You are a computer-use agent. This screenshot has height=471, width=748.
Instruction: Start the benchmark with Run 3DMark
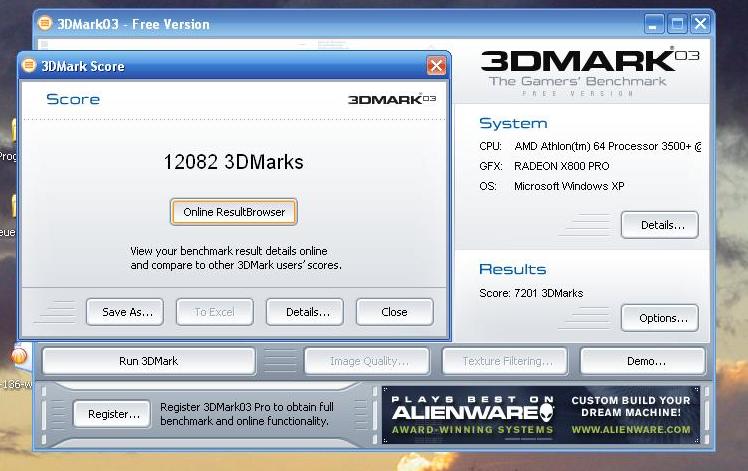click(149, 361)
